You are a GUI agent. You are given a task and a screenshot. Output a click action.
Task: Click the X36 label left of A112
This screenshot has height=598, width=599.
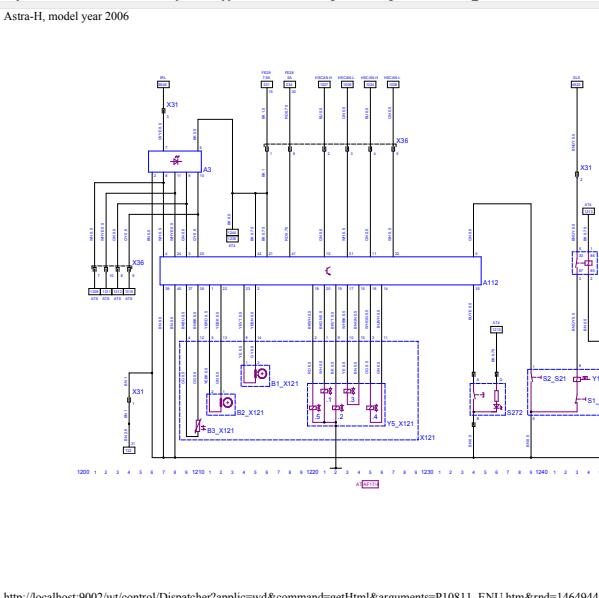[138, 263]
